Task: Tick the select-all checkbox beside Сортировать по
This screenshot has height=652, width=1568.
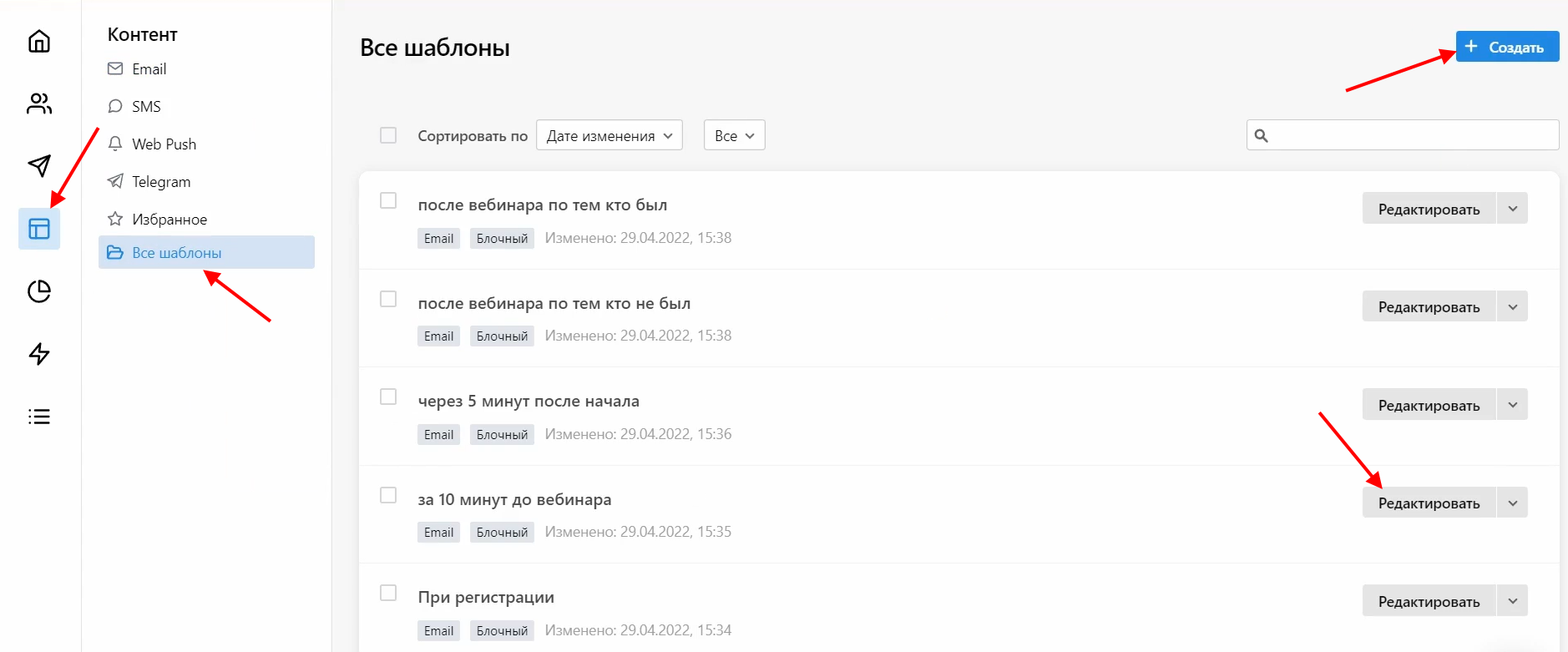Action: pyautogui.click(x=388, y=135)
